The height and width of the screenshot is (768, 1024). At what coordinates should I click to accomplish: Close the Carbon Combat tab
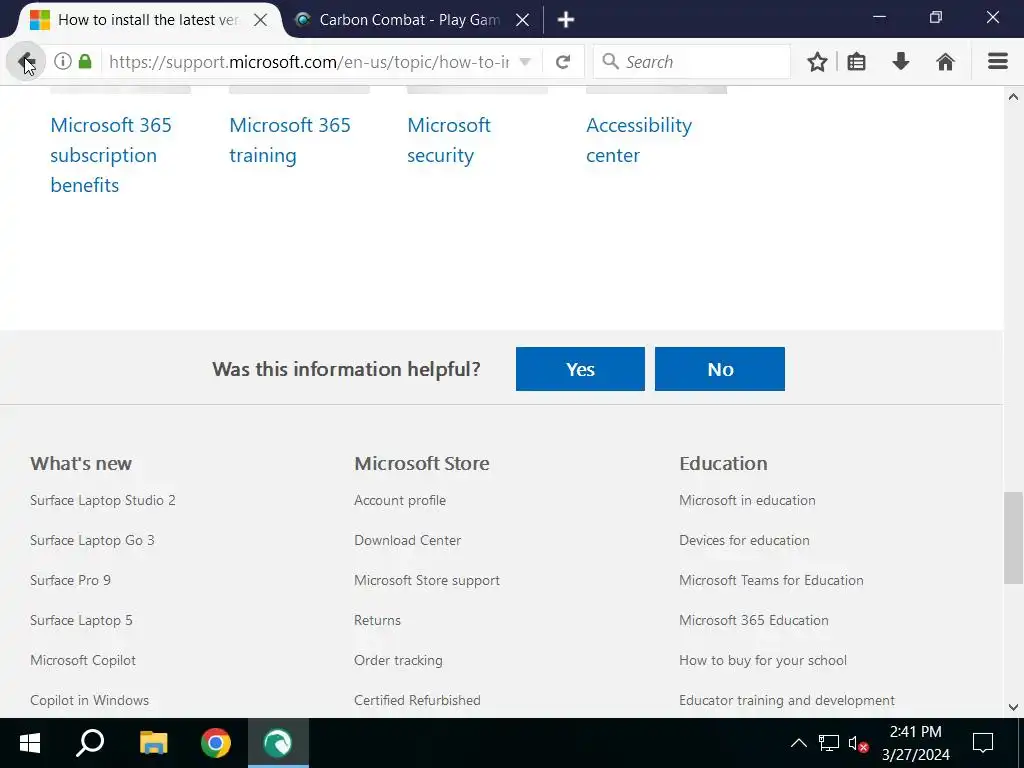tap(522, 20)
